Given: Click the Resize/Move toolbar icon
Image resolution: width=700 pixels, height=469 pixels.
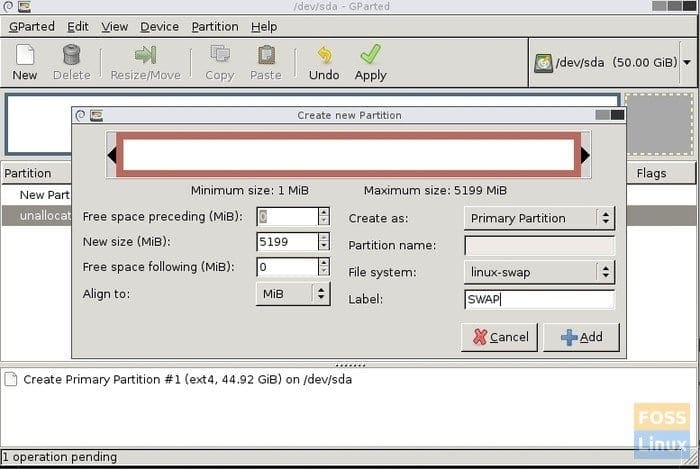Looking at the screenshot, I should pos(146,55).
